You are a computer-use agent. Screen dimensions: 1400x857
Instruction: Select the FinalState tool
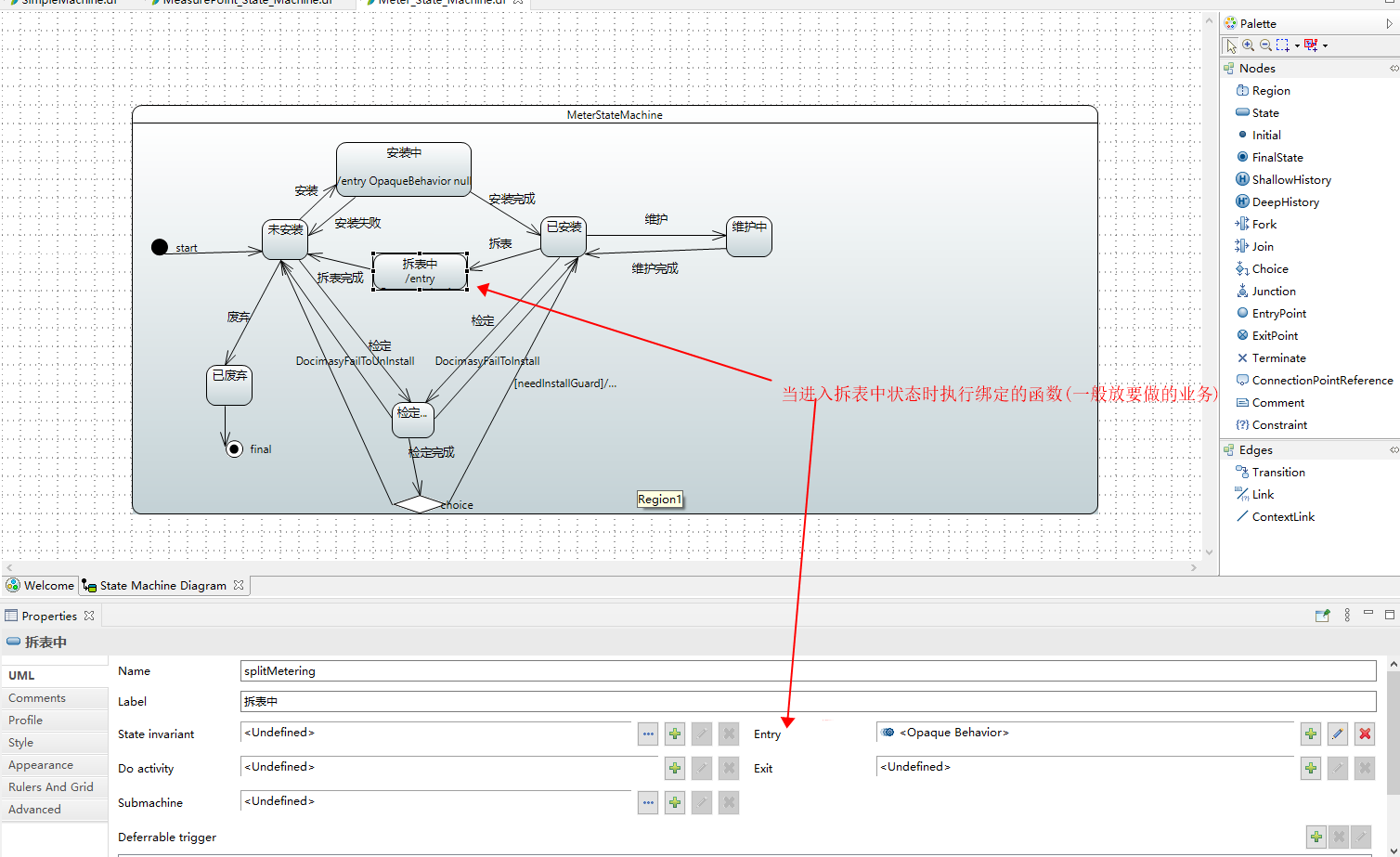(x=1269, y=157)
